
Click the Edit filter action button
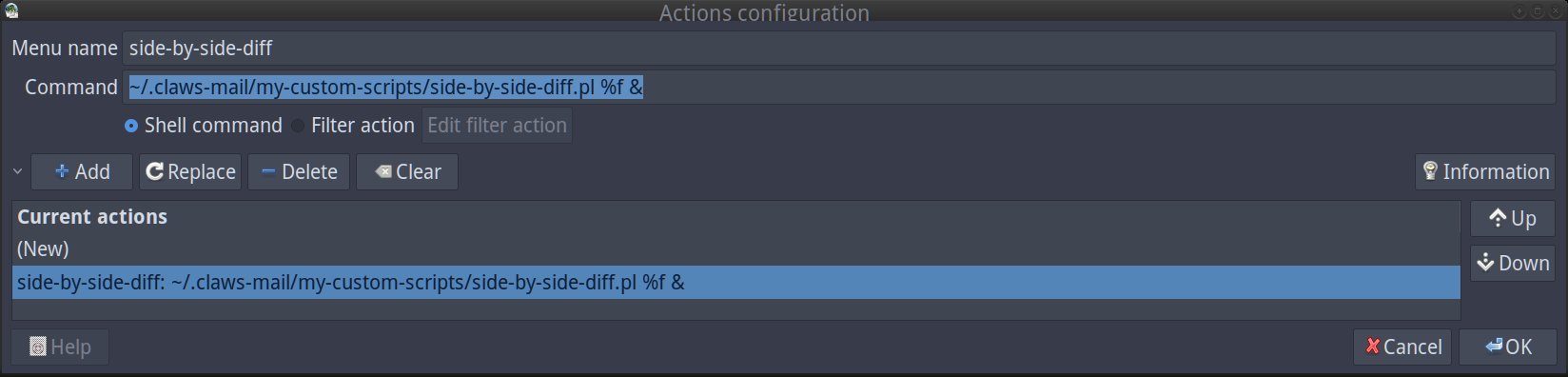497,126
